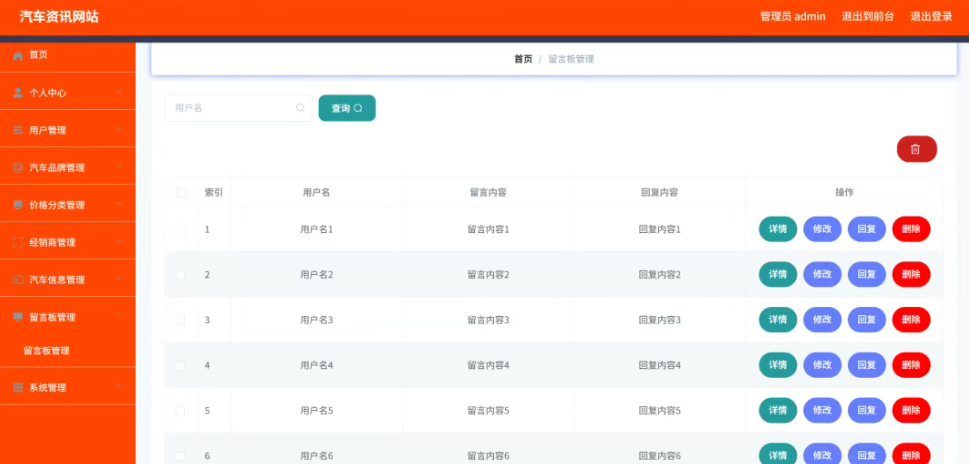Click 修改 for row 用户名1
Viewport: 969px width, 464px height.
click(x=822, y=229)
